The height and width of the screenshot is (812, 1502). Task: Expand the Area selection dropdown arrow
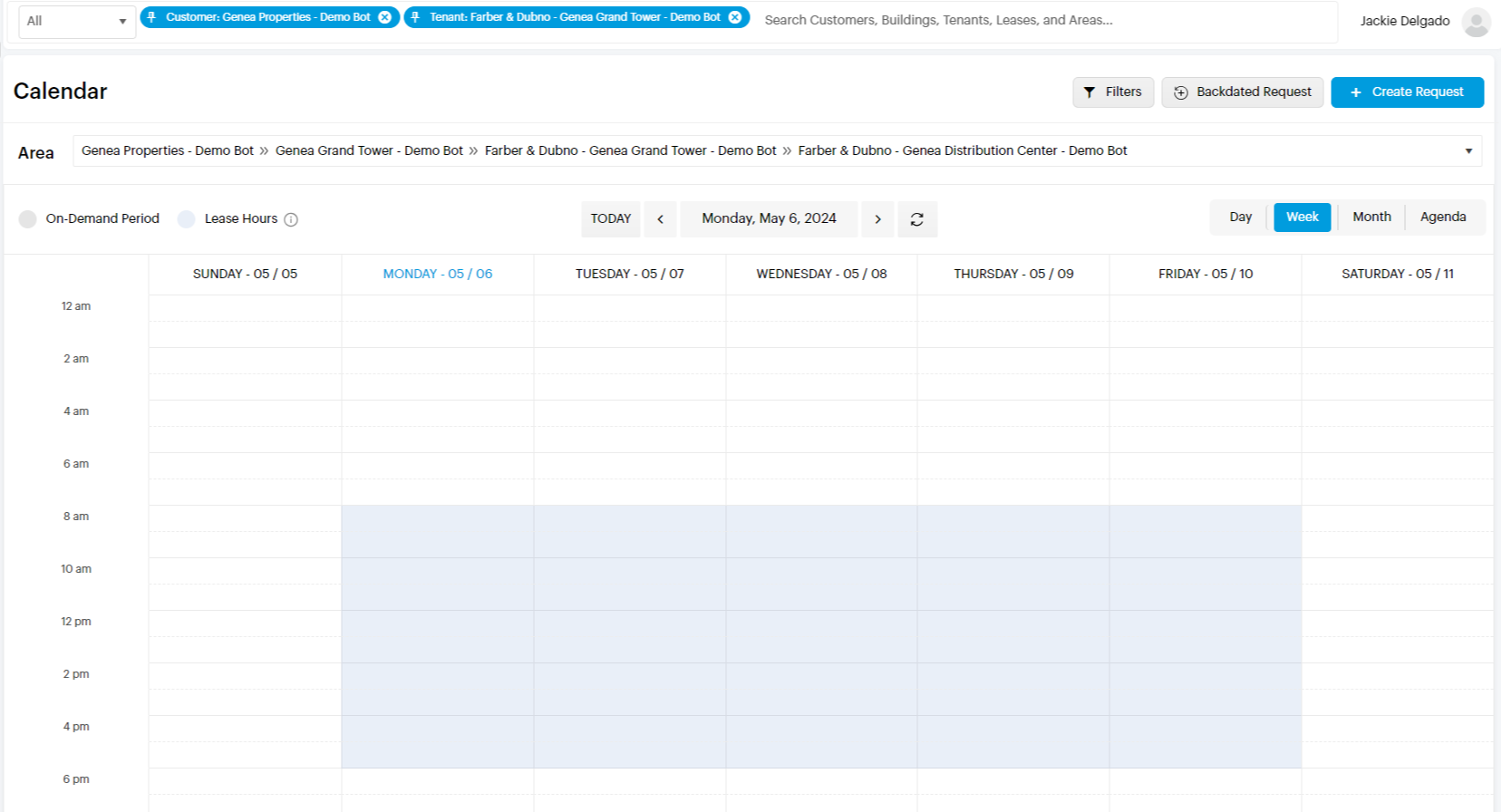coord(1468,151)
